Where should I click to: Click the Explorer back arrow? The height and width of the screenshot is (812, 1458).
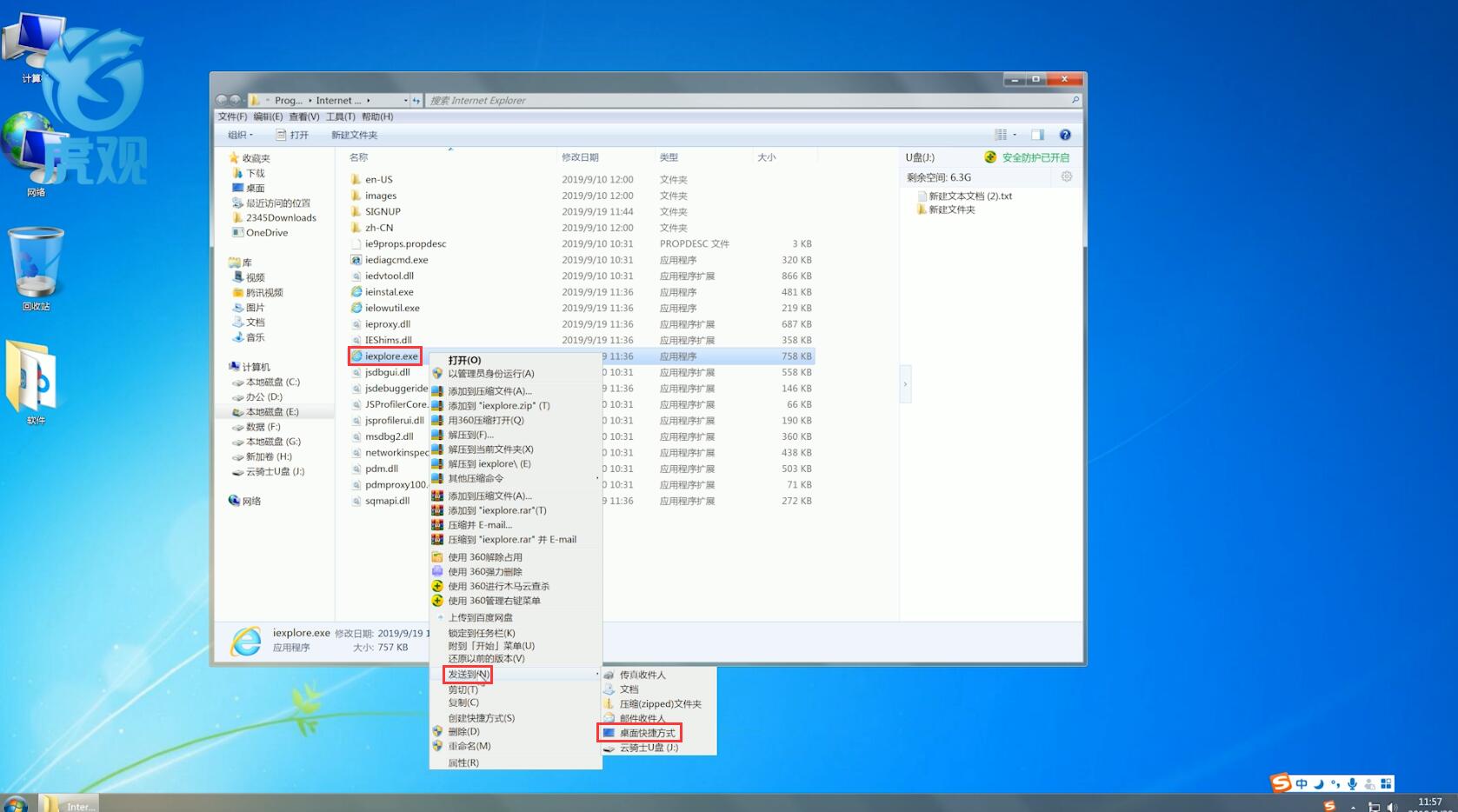pyautogui.click(x=222, y=100)
